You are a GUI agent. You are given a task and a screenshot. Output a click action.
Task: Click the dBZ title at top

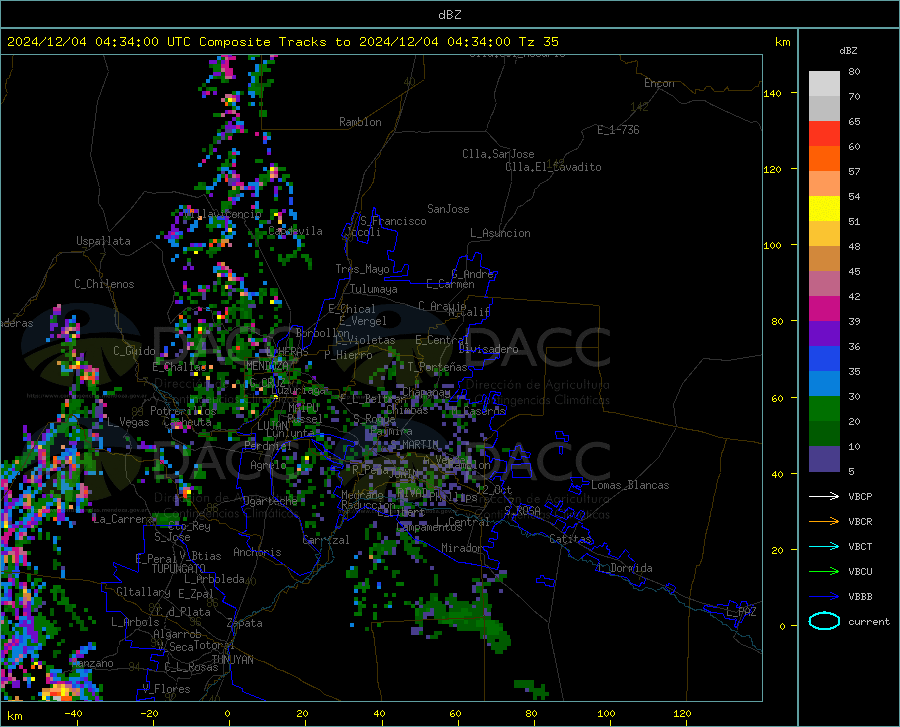[x=449, y=15]
